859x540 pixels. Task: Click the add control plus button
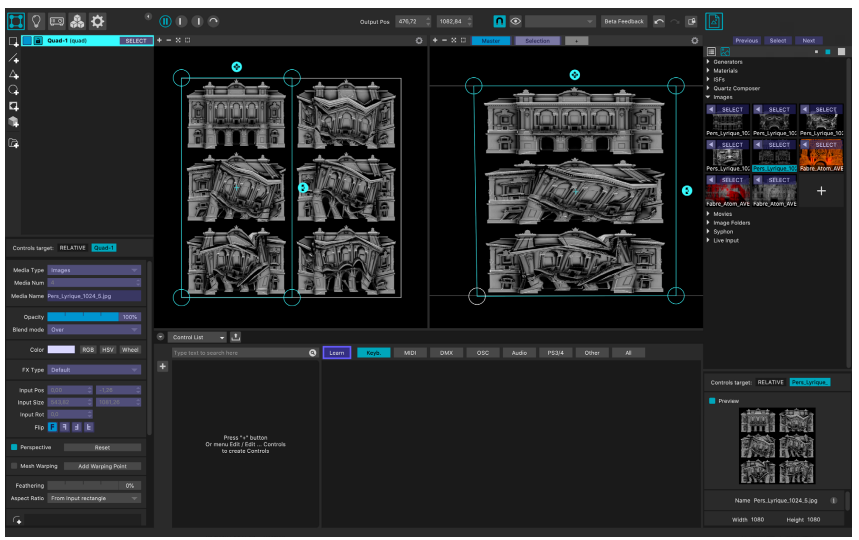[163, 366]
